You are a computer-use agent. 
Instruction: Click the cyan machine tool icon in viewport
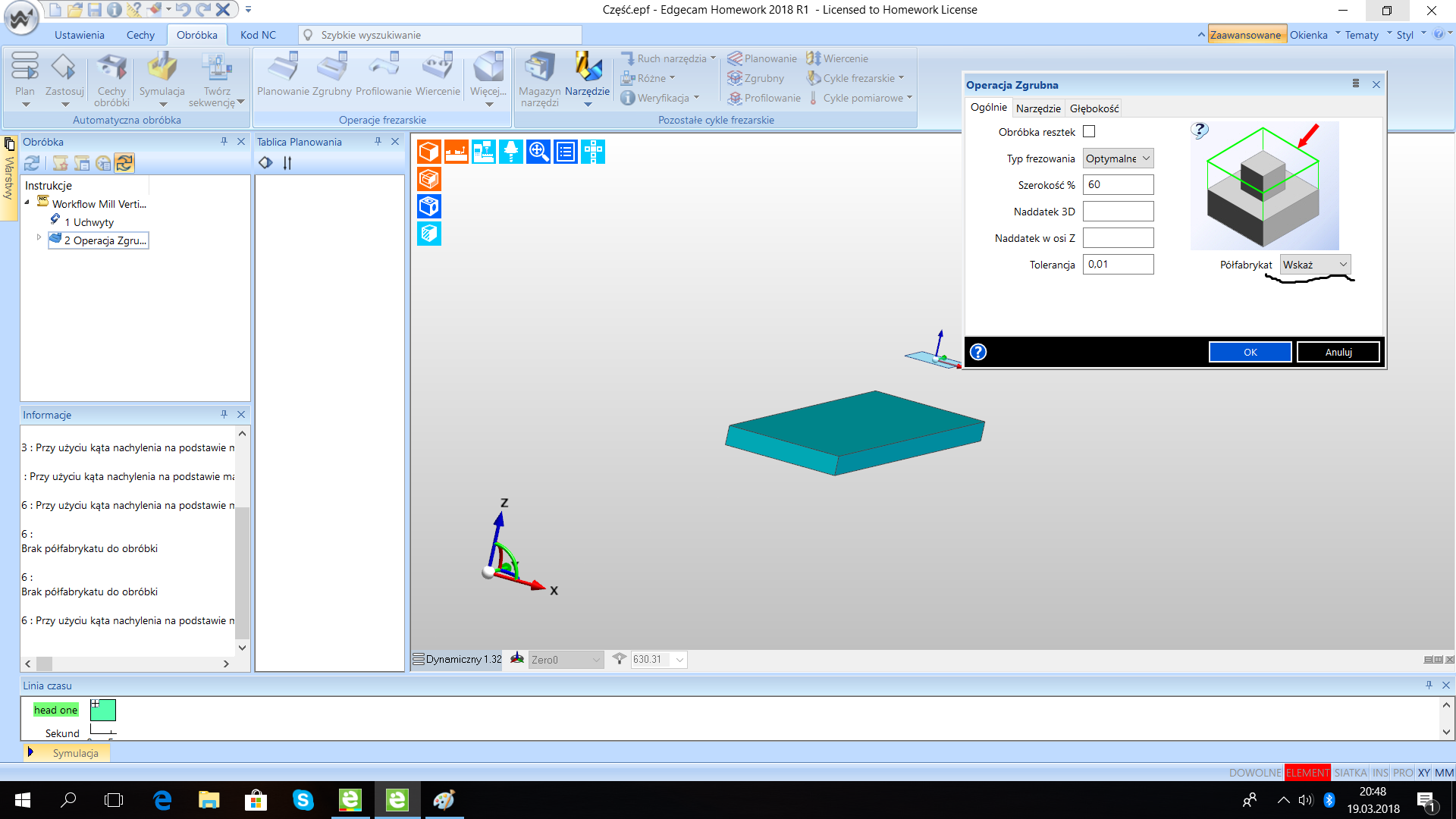[x=484, y=152]
